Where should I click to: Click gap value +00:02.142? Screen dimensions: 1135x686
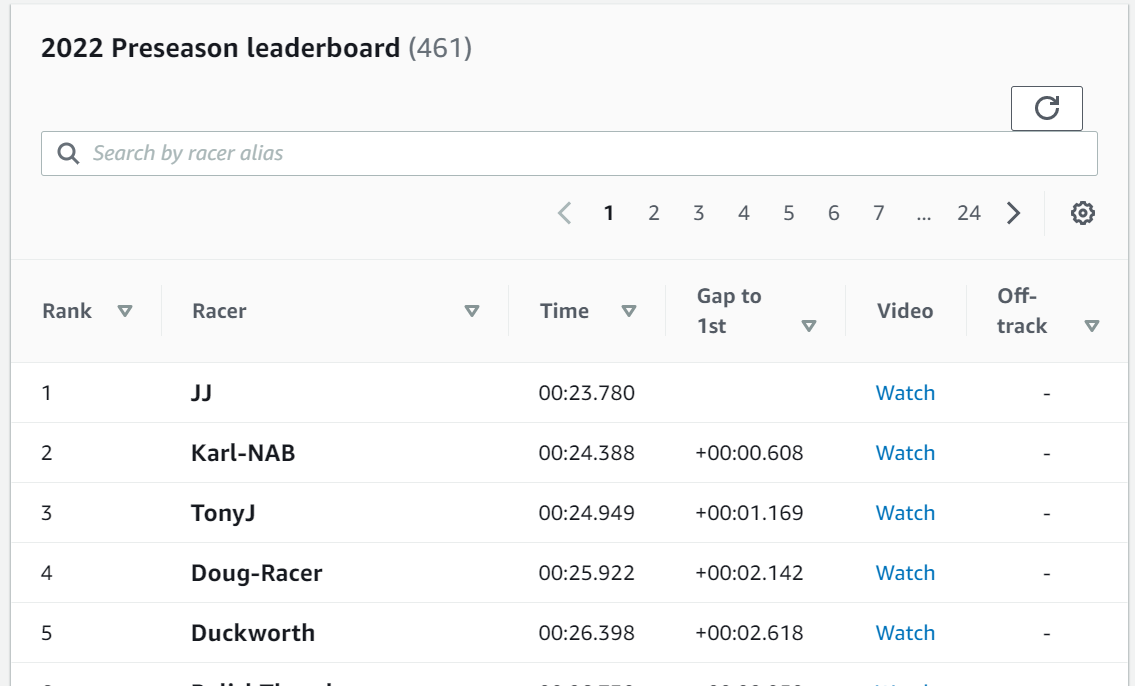(749, 573)
